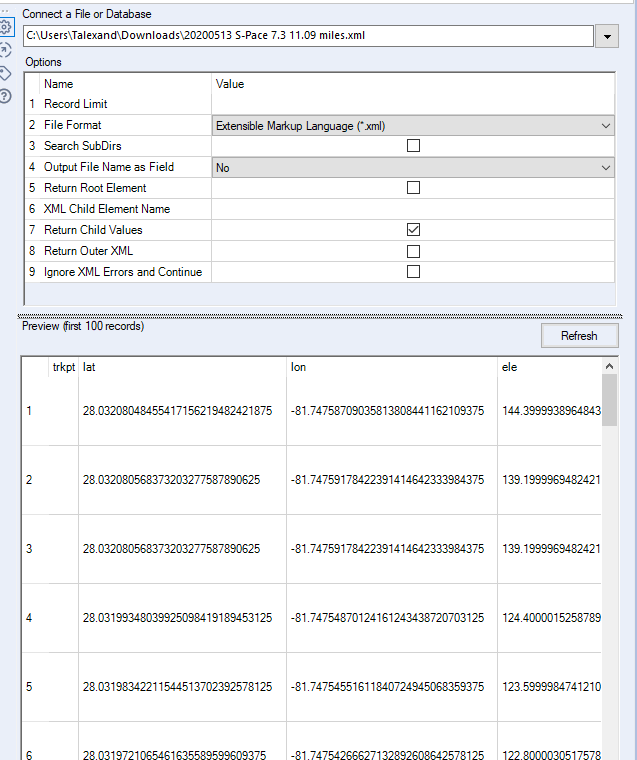Select the Search SubDirs row label

82,146
